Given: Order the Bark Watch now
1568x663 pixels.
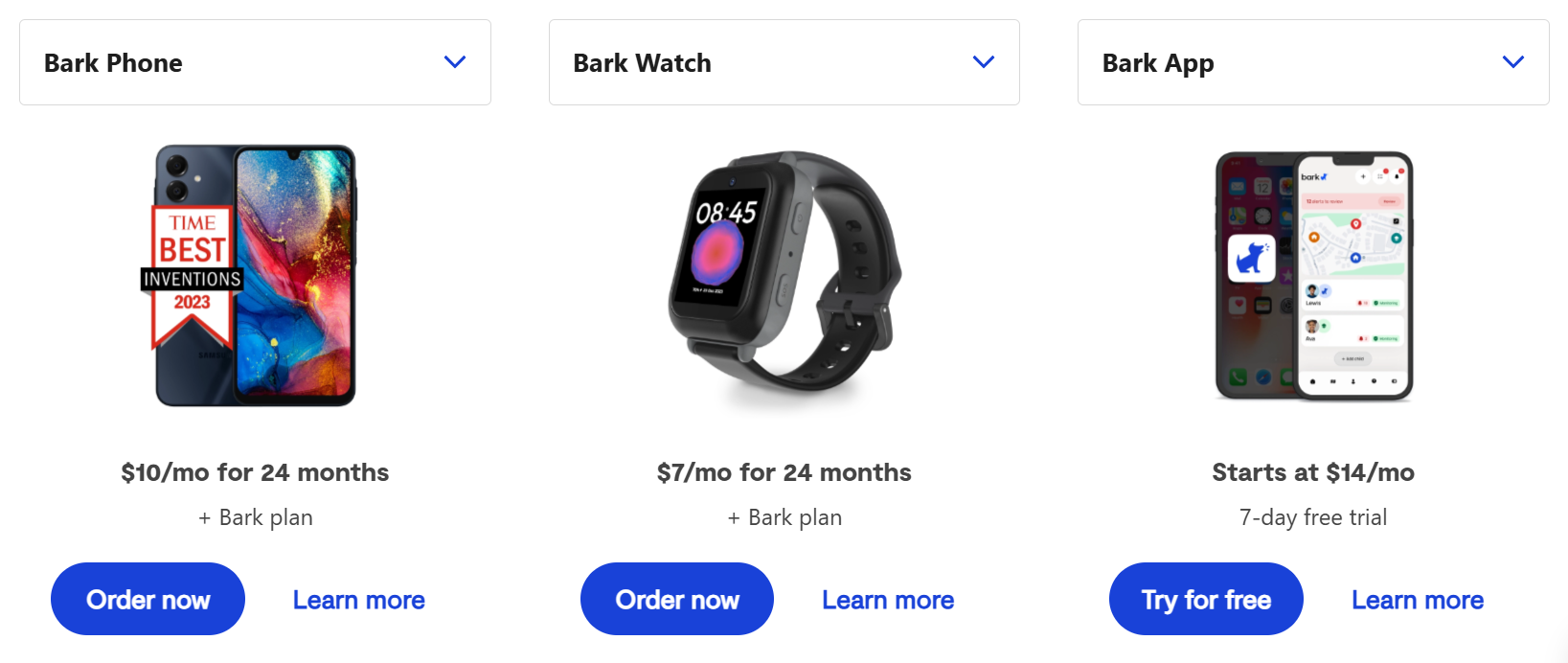Looking at the screenshot, I should (677, 599).
